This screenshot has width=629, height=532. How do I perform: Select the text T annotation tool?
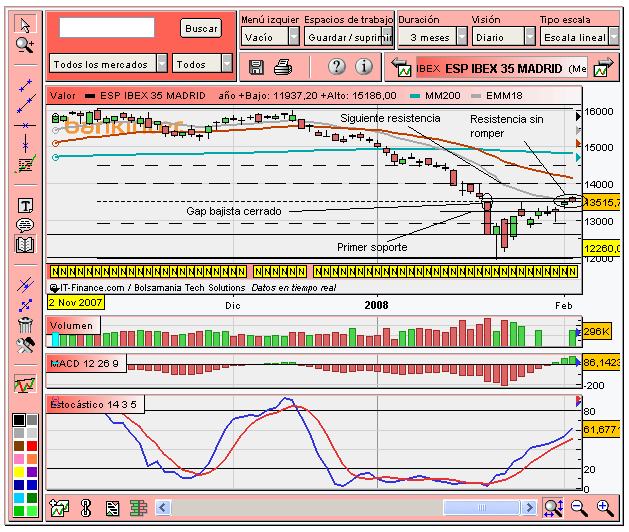[25, 206]
